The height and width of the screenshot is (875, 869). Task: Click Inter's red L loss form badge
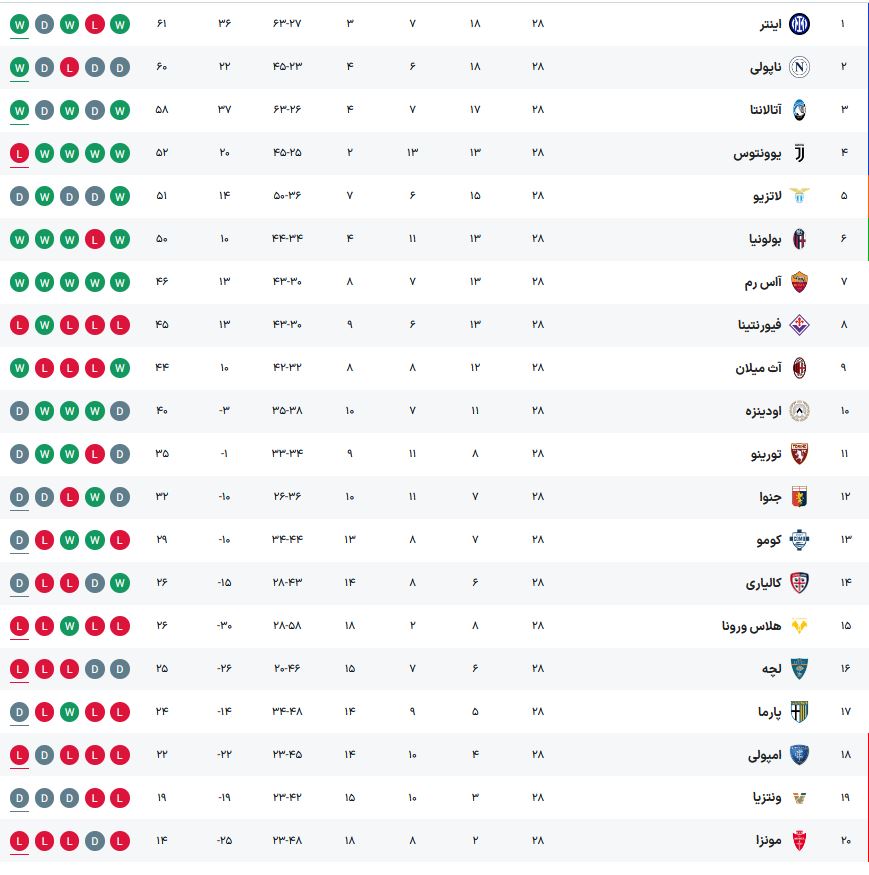click(95, 24)
